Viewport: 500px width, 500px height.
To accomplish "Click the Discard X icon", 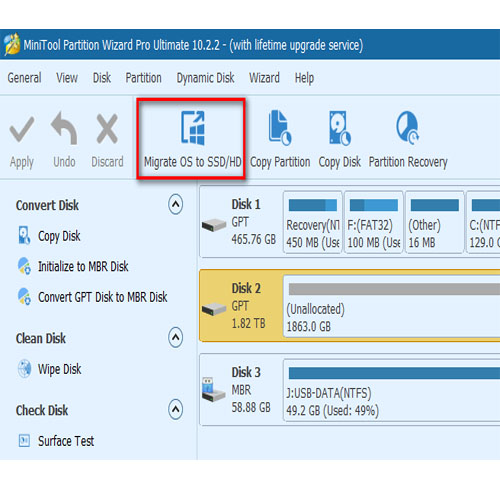I will tap(107, 129).
